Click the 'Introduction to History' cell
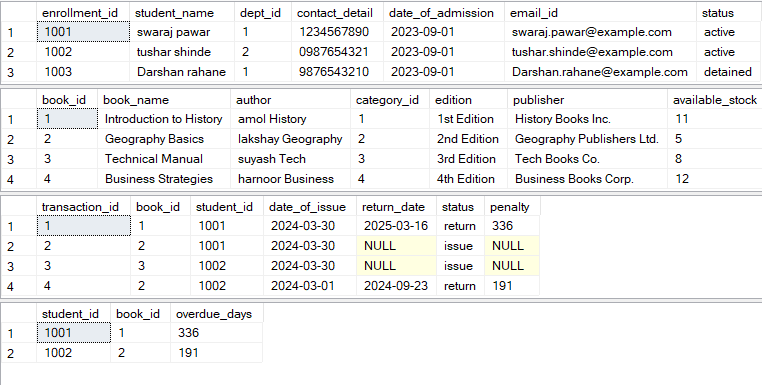Screen dimensions: 762x385 [x=164, y=119]
